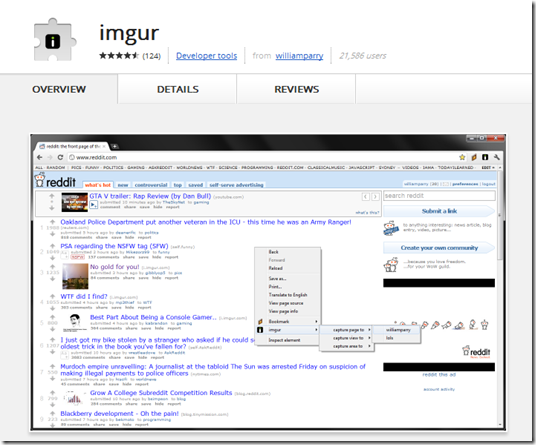Open the Developer tools category link
The height and width of the screenshot is (445, 536).
point(206,56)
